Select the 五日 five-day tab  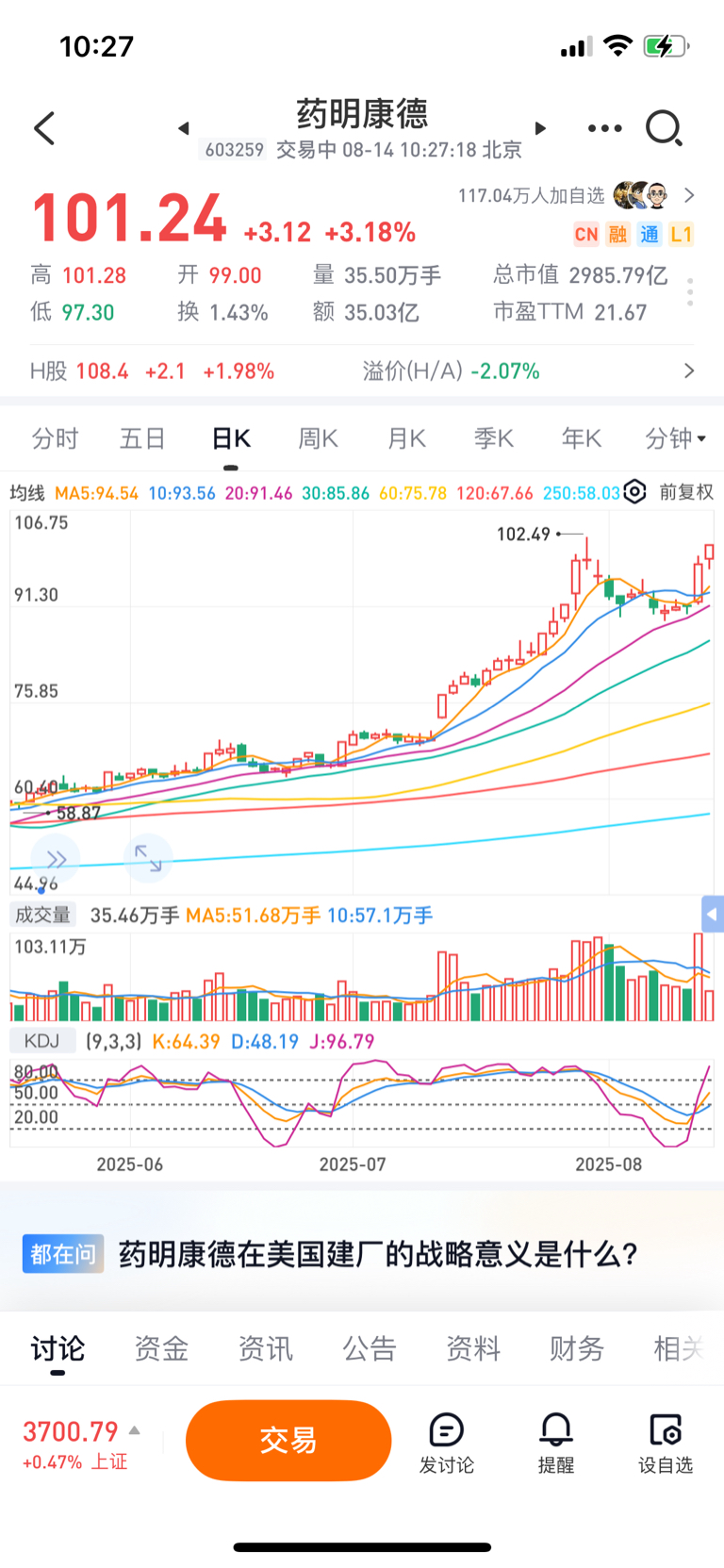(x=142, y=438)
